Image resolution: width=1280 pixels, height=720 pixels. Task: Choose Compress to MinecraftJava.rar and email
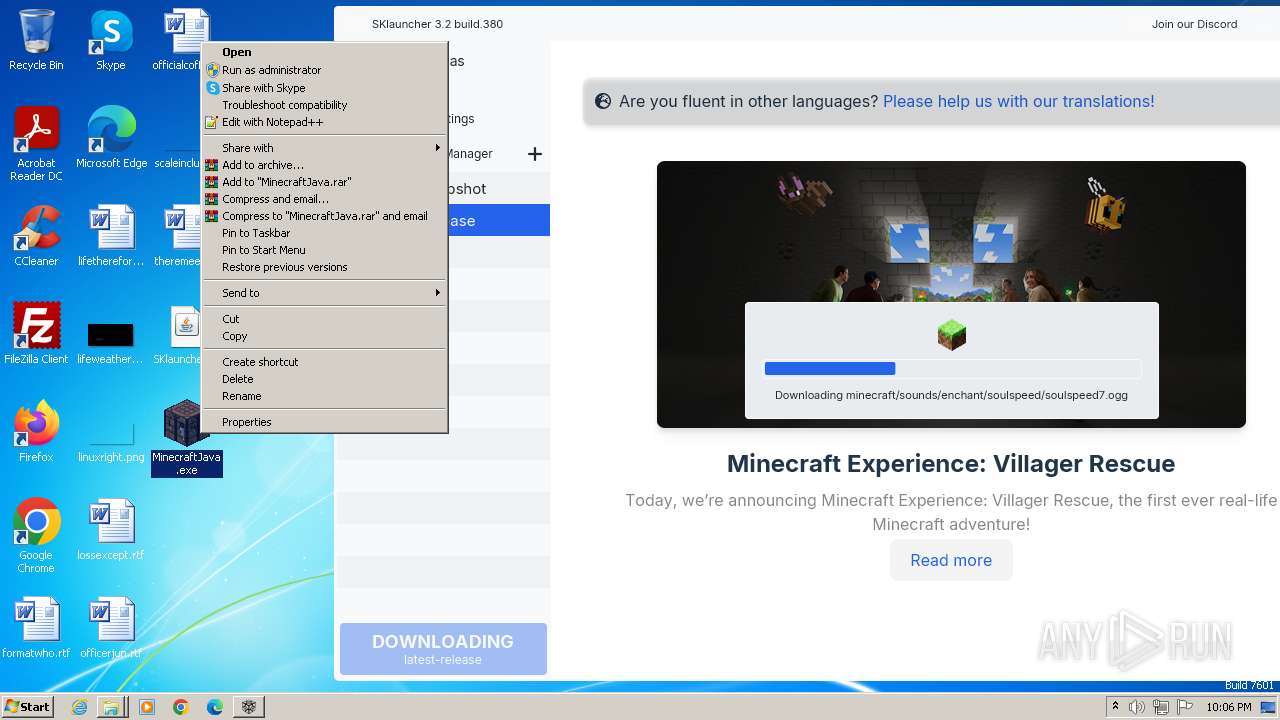(325, 216)
